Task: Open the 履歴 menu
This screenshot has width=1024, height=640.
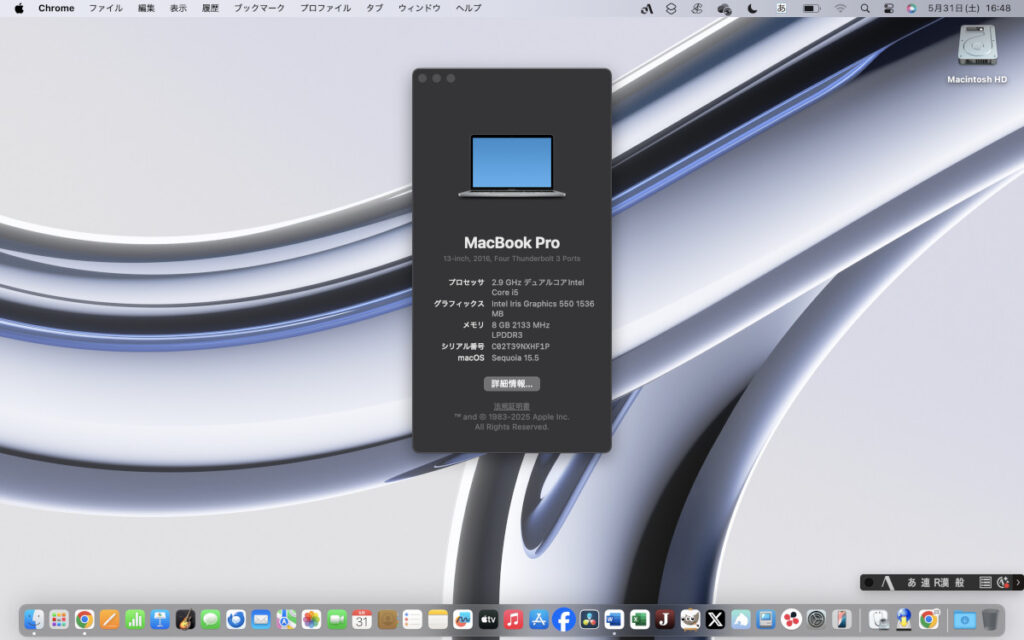Action: [210, 8]
